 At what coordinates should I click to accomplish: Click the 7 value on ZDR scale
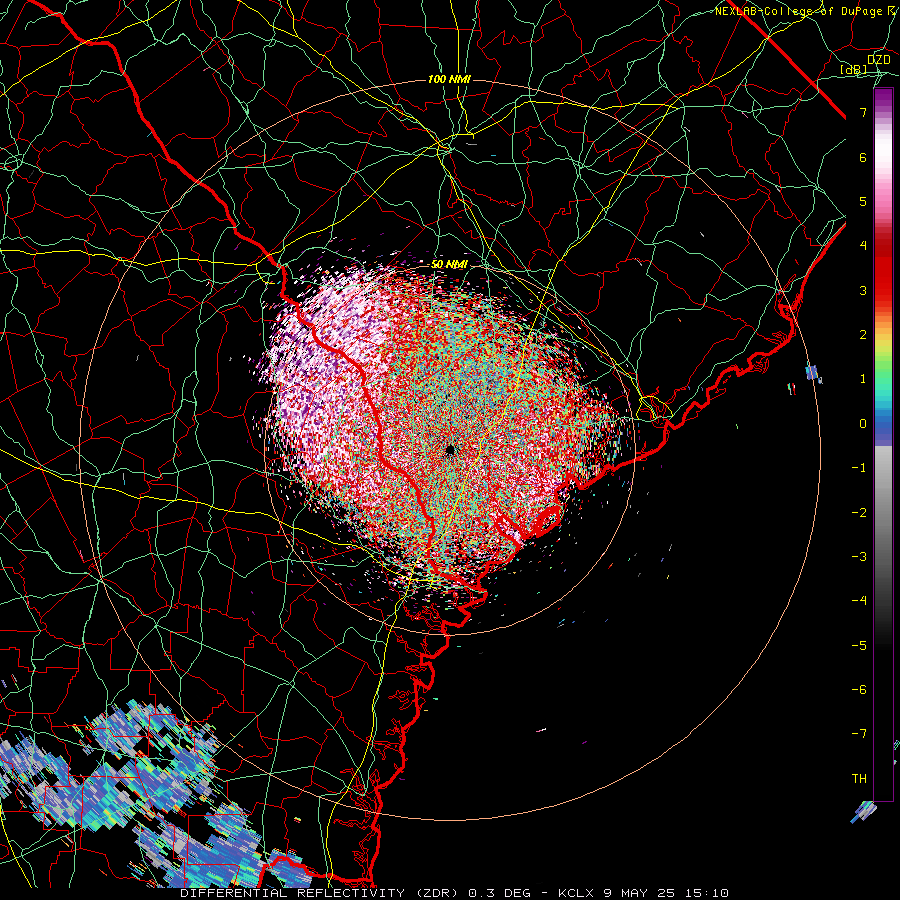click(x=863, y=112)
